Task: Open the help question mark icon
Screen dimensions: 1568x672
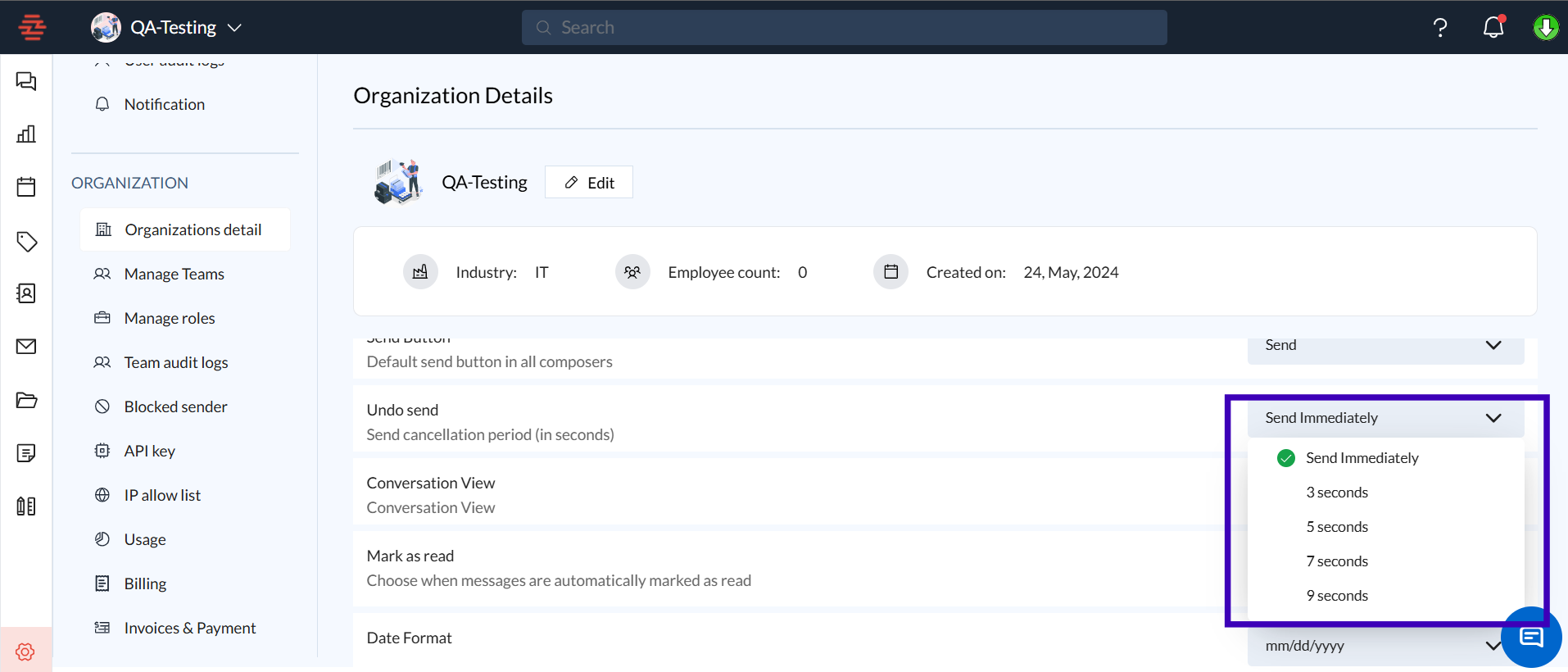Action: click(1439, 28)
